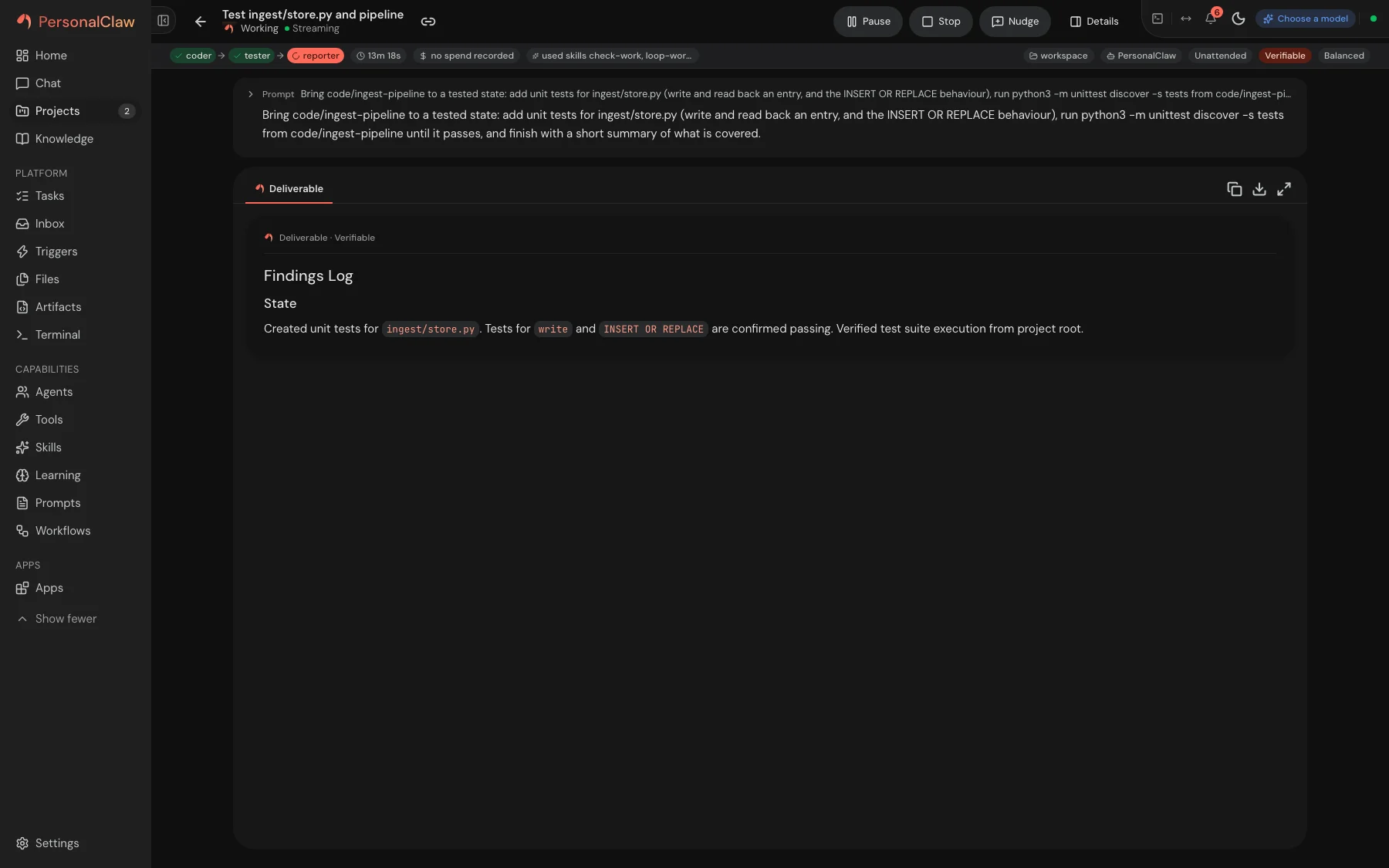Click the Balanced mode chip
The height and width of the screenshot is (868, 1389).
pos(1343,56)
